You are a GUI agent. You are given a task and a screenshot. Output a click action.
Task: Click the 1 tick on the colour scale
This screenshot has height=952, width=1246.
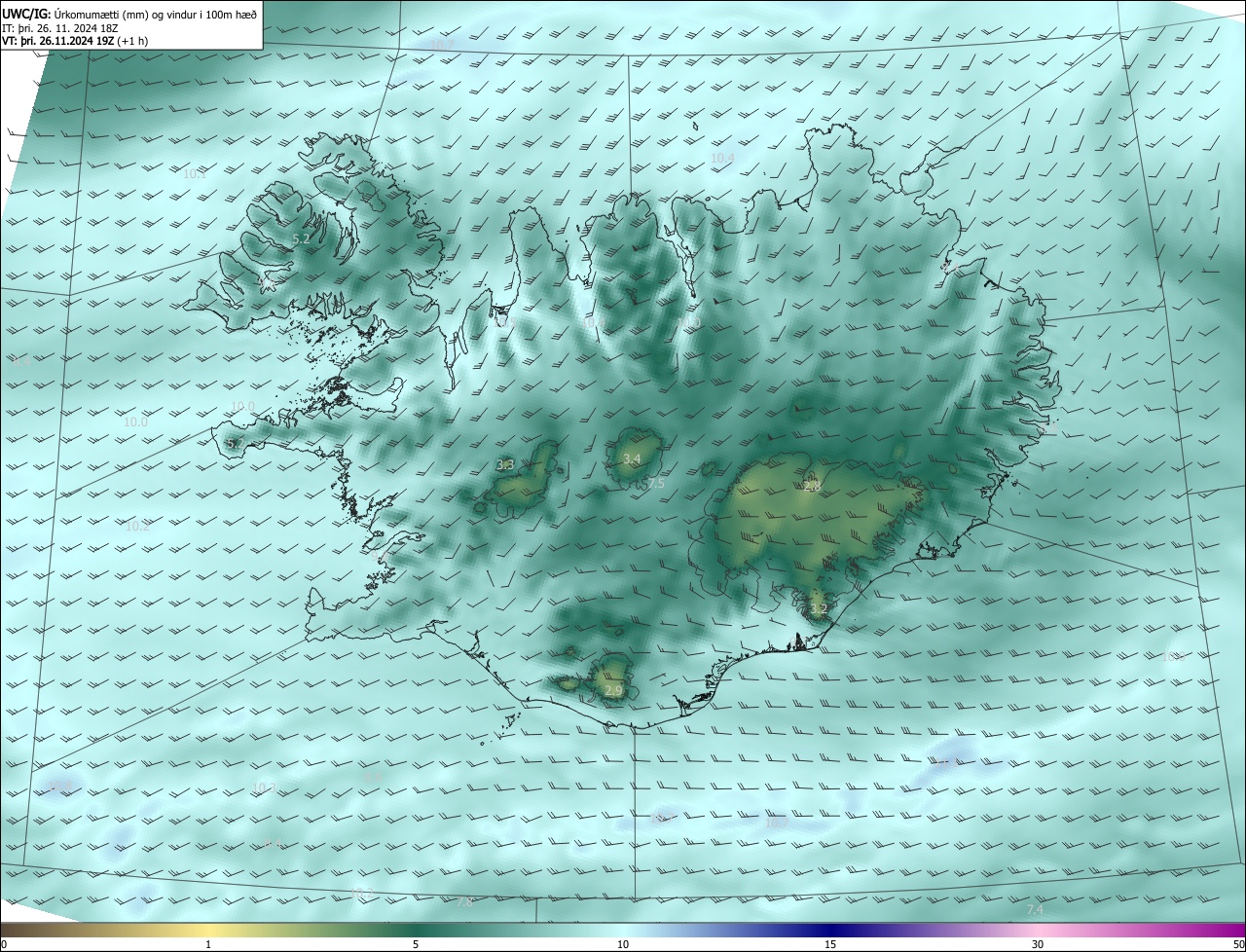tap(208, 945)
